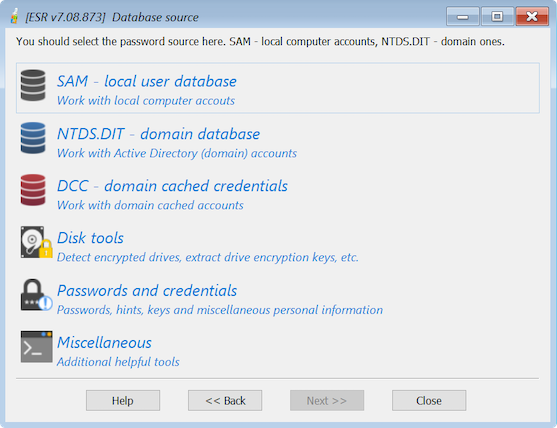
Task: Click "Work with Active Directory (domain) accounts" text
Action: (x=177, y=153)
